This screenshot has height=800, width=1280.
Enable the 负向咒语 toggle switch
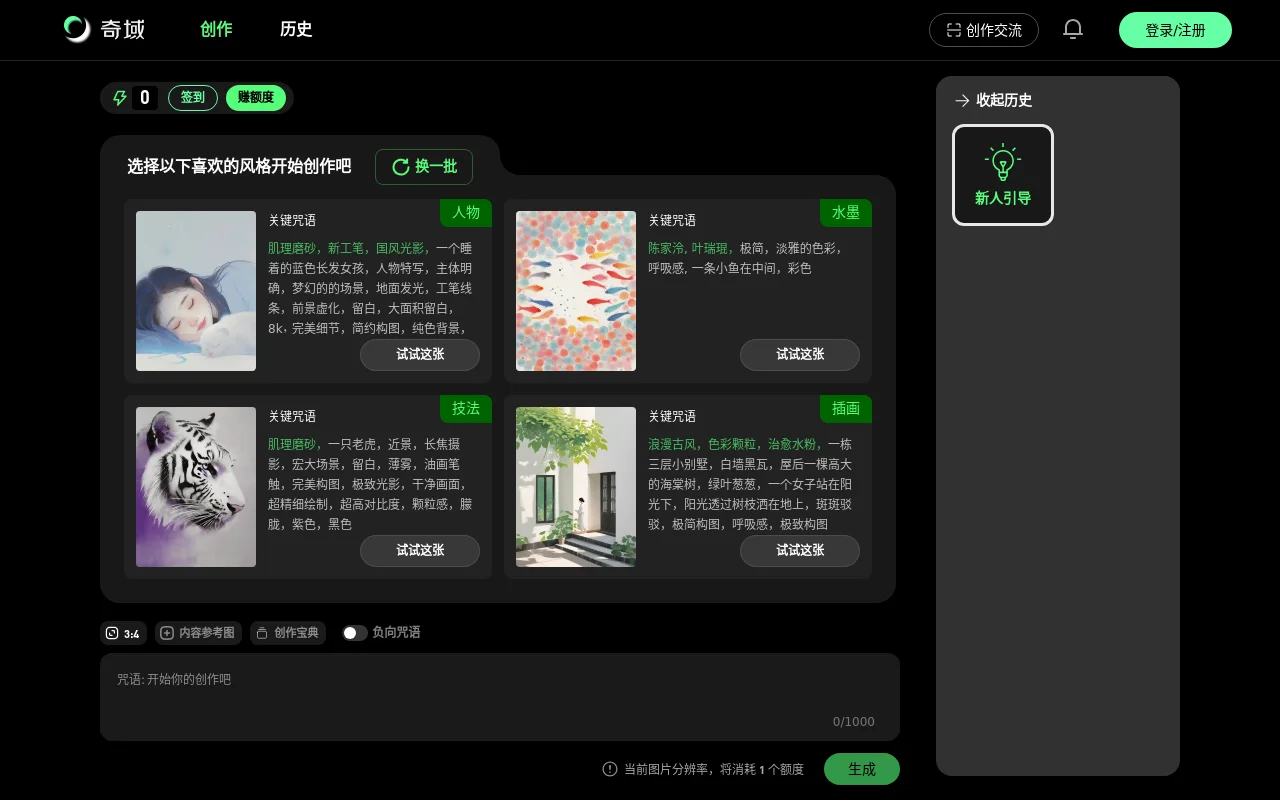[x=354, y=633]
